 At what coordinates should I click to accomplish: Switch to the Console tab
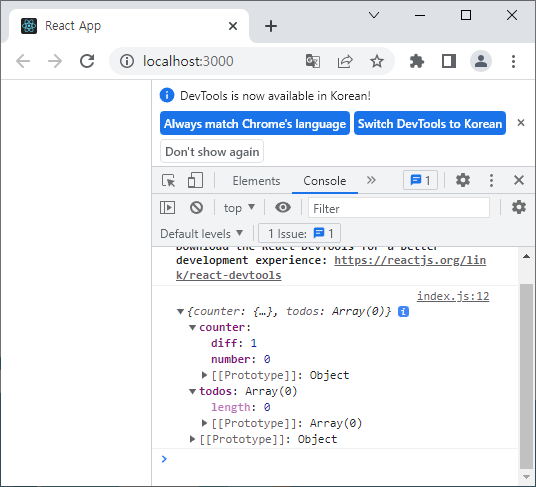(325, 181)
